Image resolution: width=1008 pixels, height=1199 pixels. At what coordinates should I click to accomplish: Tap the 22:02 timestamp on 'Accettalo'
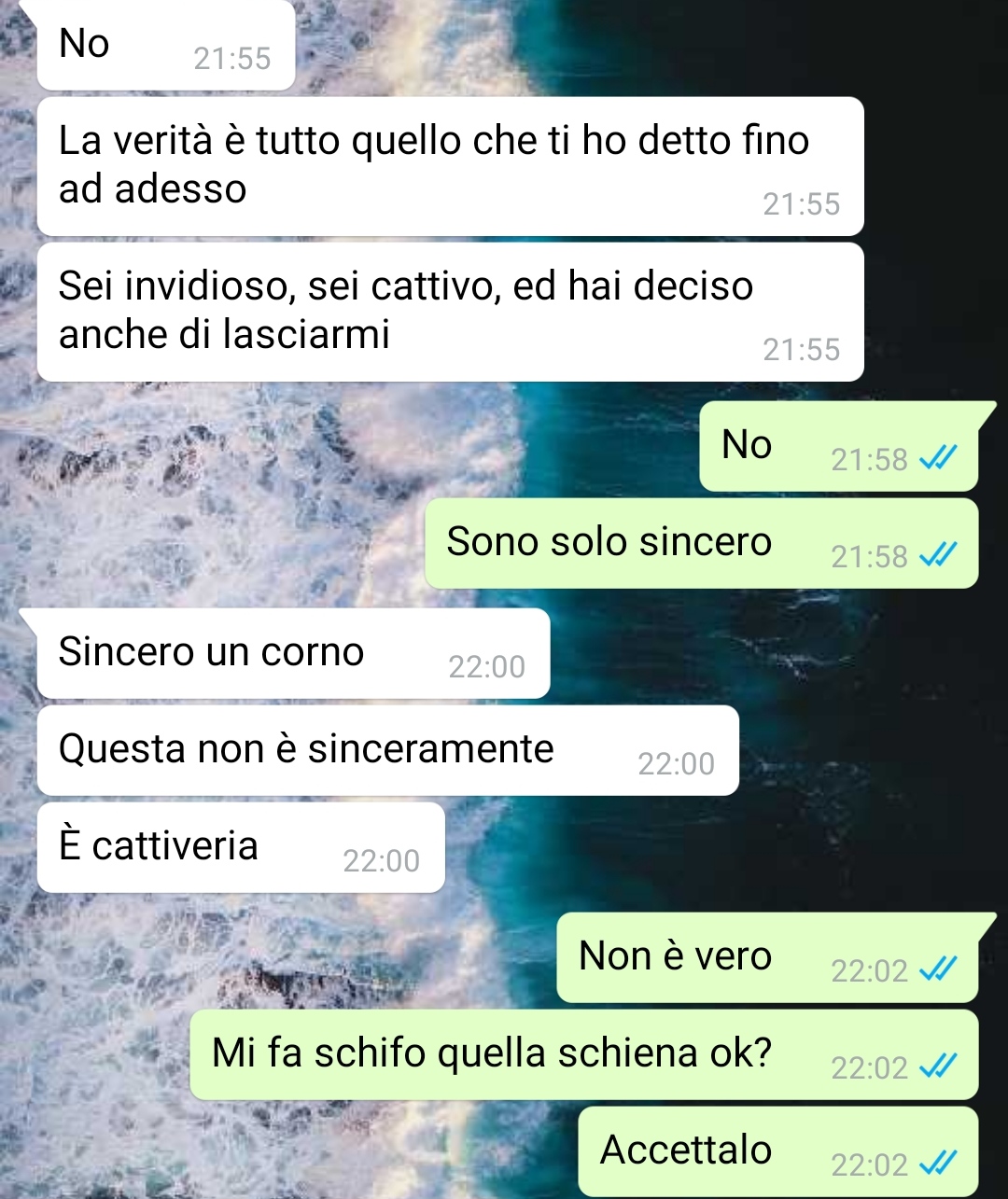pos(869,1164)
